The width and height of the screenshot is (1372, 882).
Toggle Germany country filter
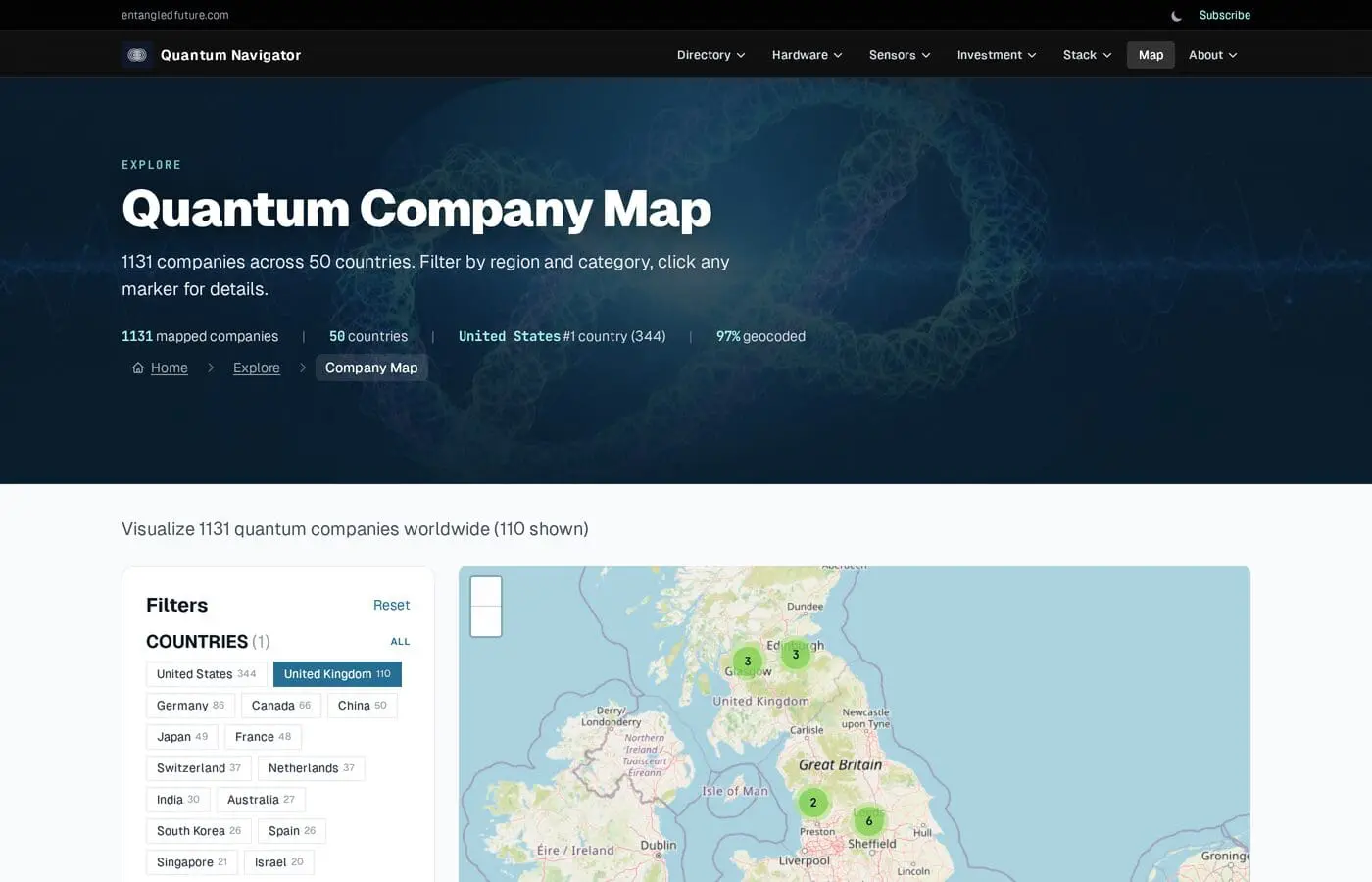click(190, 706)
